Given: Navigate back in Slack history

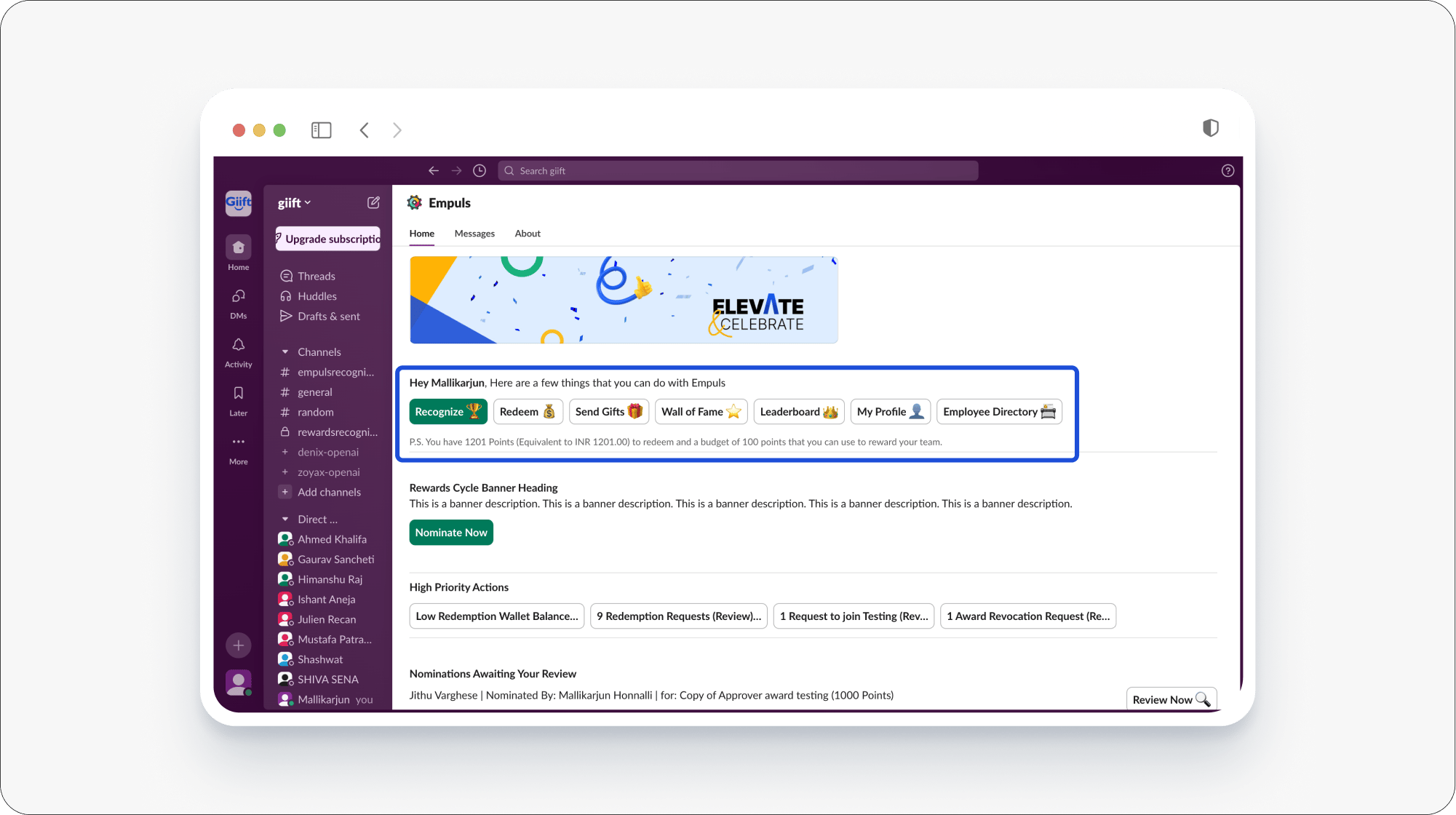Looking at the screenshot, I should click(434, 170).
